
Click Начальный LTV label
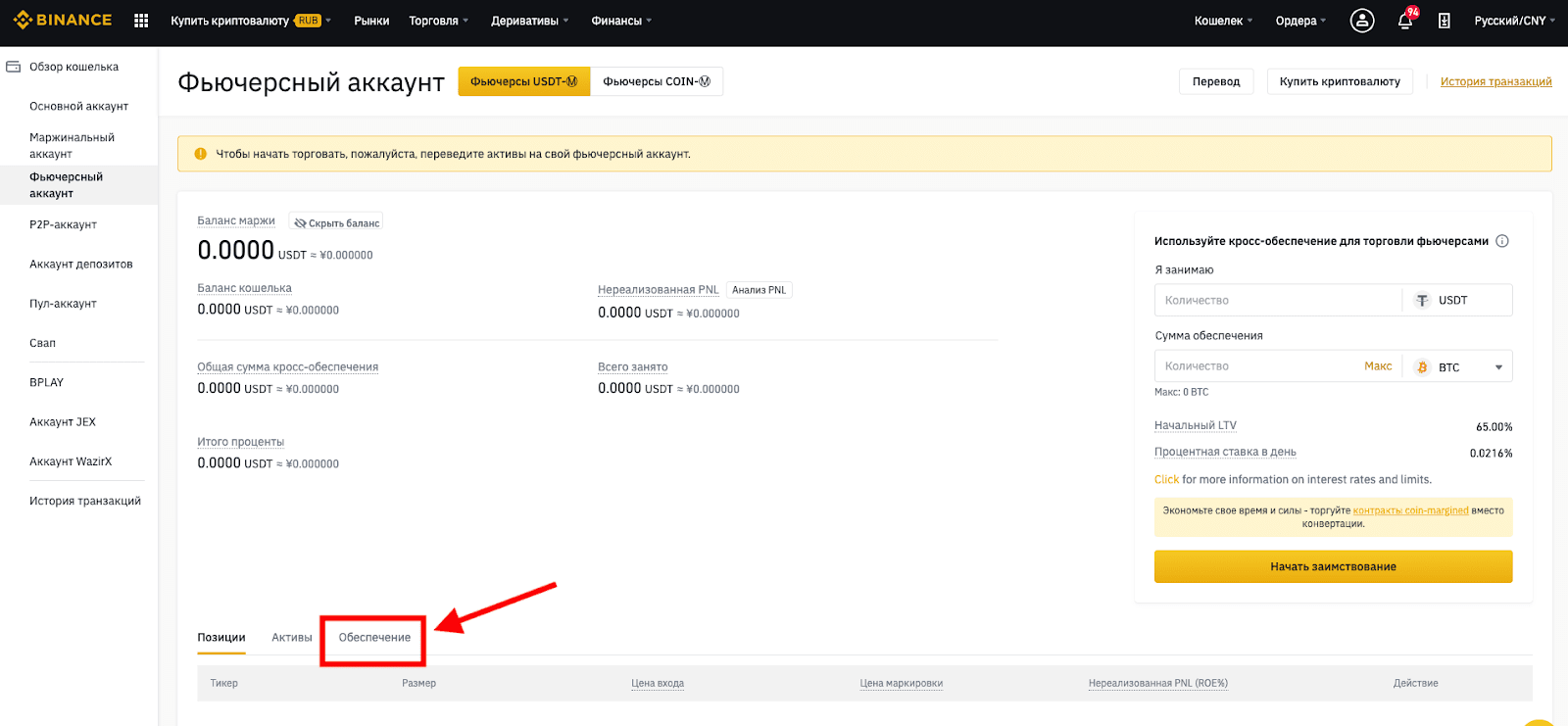tap(1196, 425)
